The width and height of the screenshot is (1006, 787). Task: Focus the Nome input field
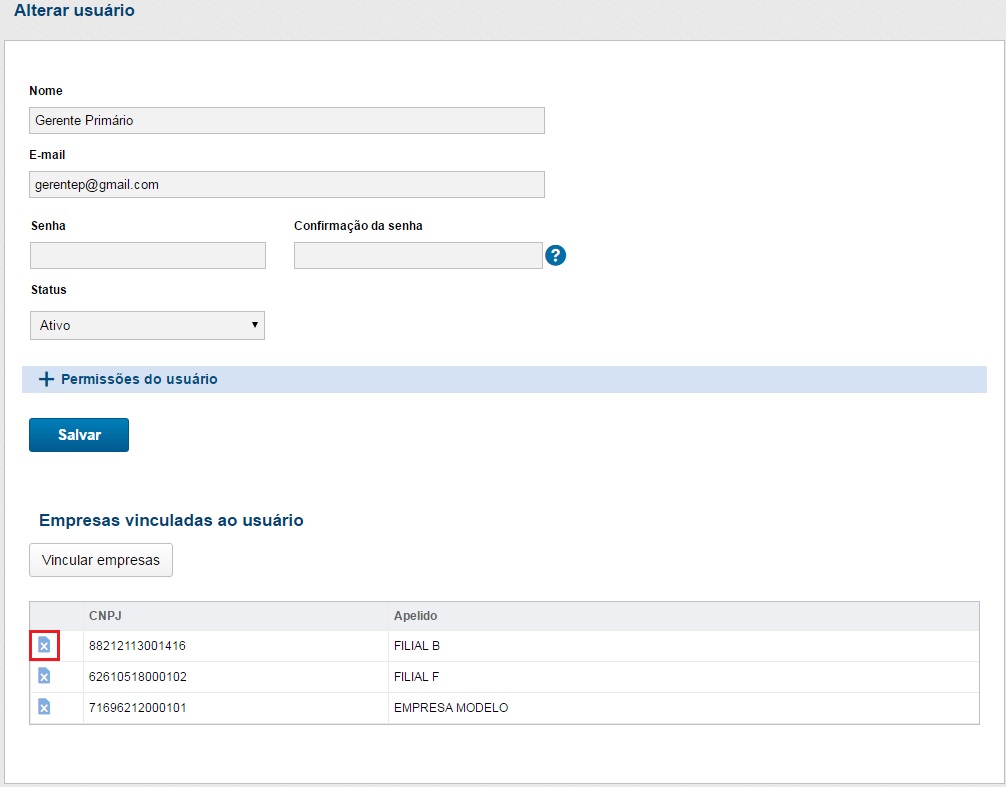click(x=287, y=120)
